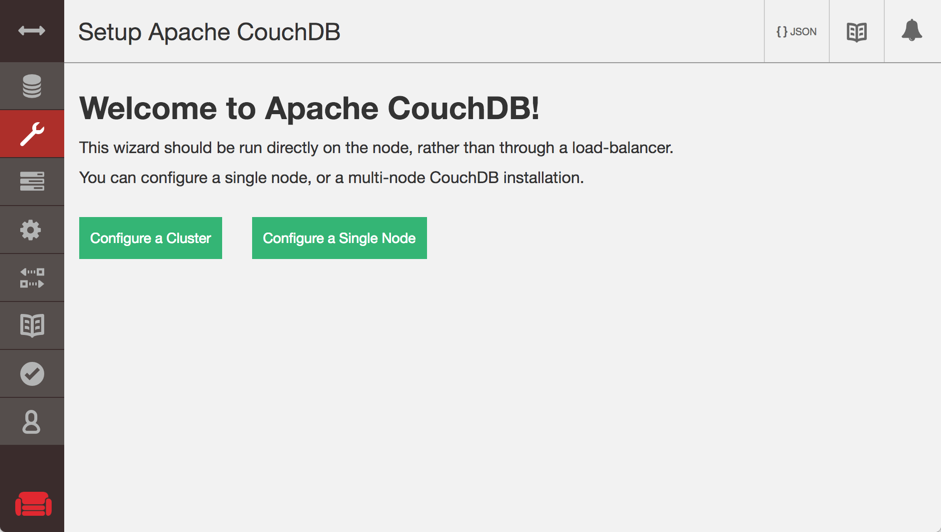Open the JSON view in header

pyautogui.click(x=796, y=32)
